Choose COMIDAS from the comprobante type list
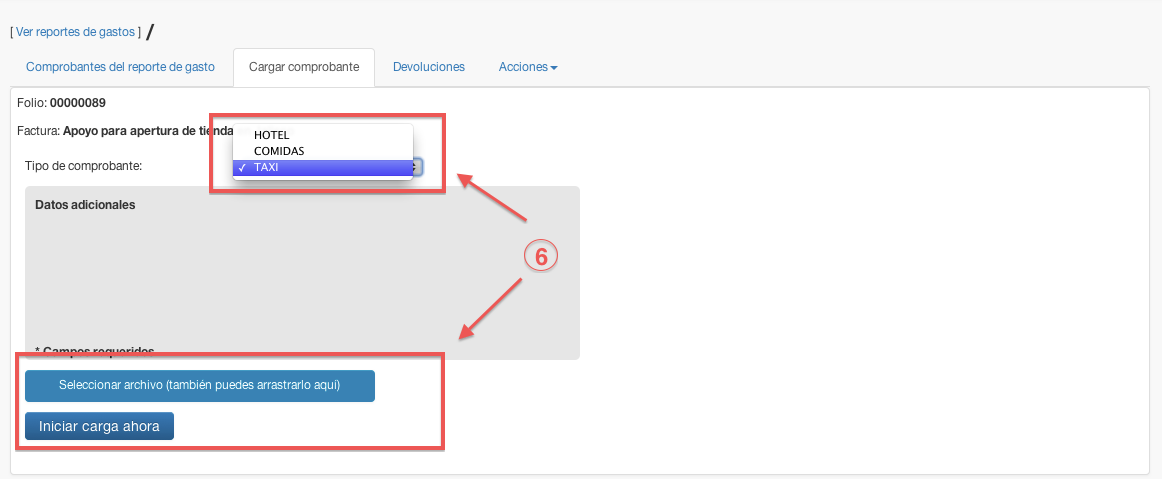 click(322, 151)
